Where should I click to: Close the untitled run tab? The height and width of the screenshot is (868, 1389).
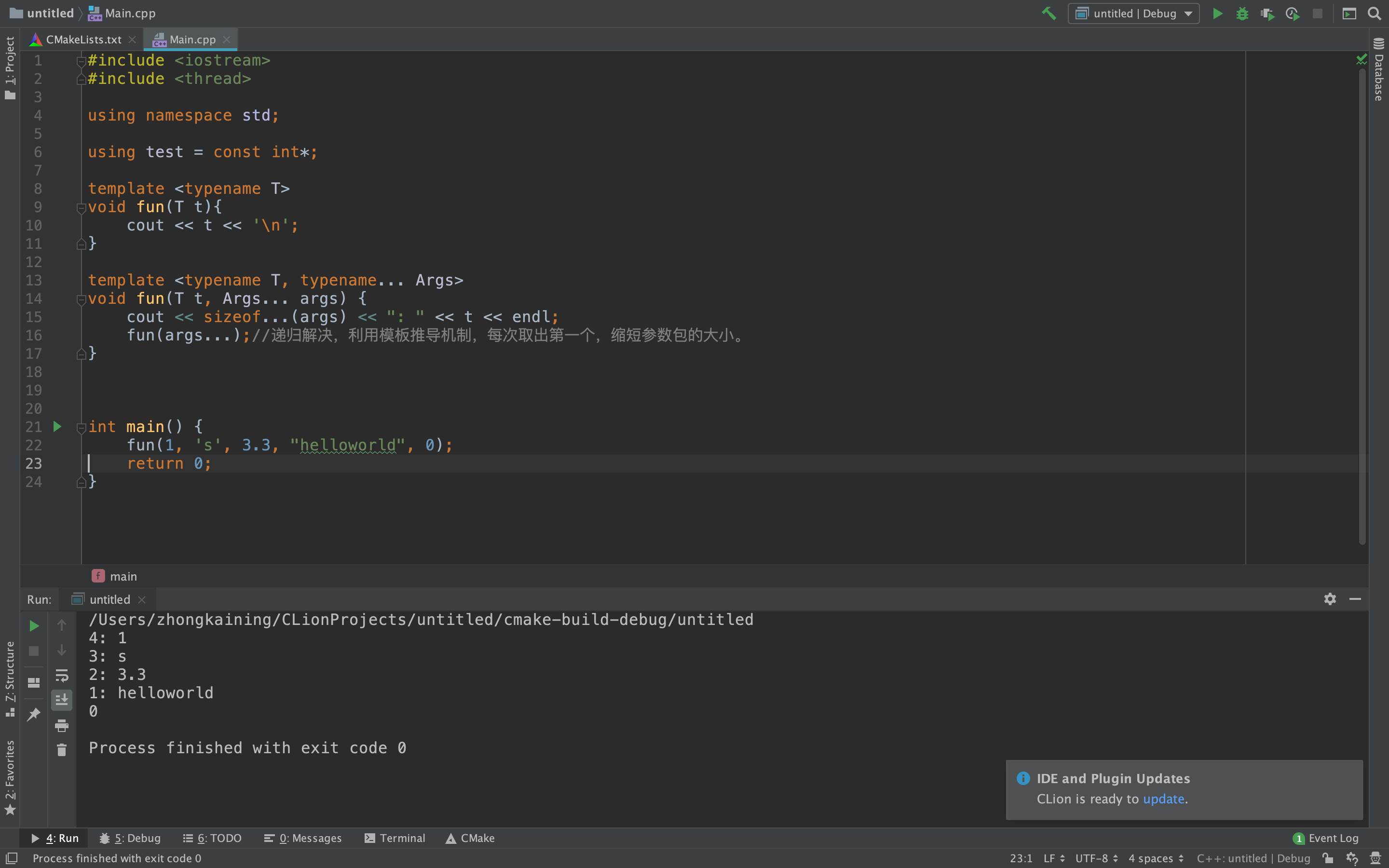[x=142, y=599]
